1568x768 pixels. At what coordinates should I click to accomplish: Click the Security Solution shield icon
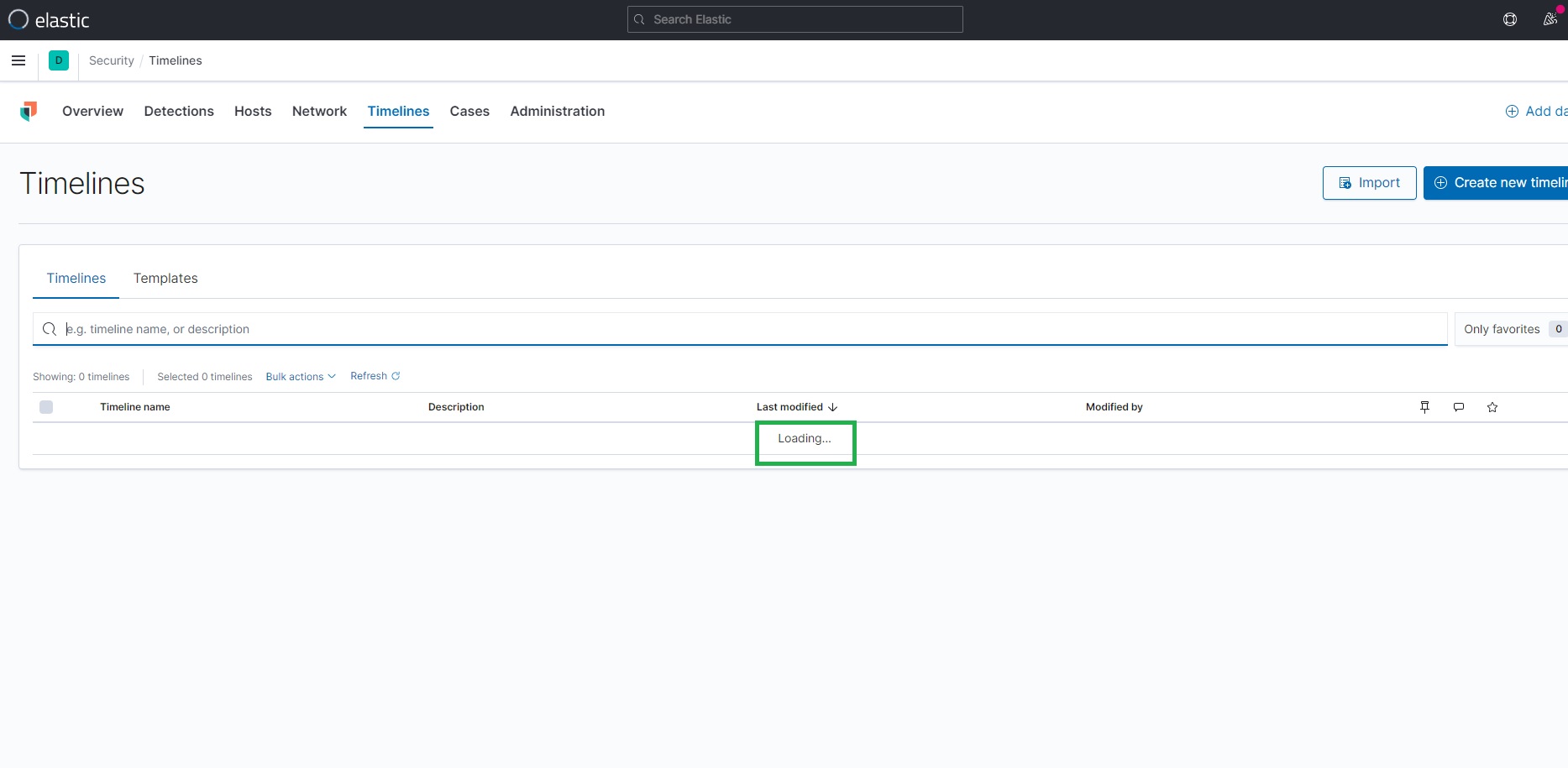[x=29, y=111]
